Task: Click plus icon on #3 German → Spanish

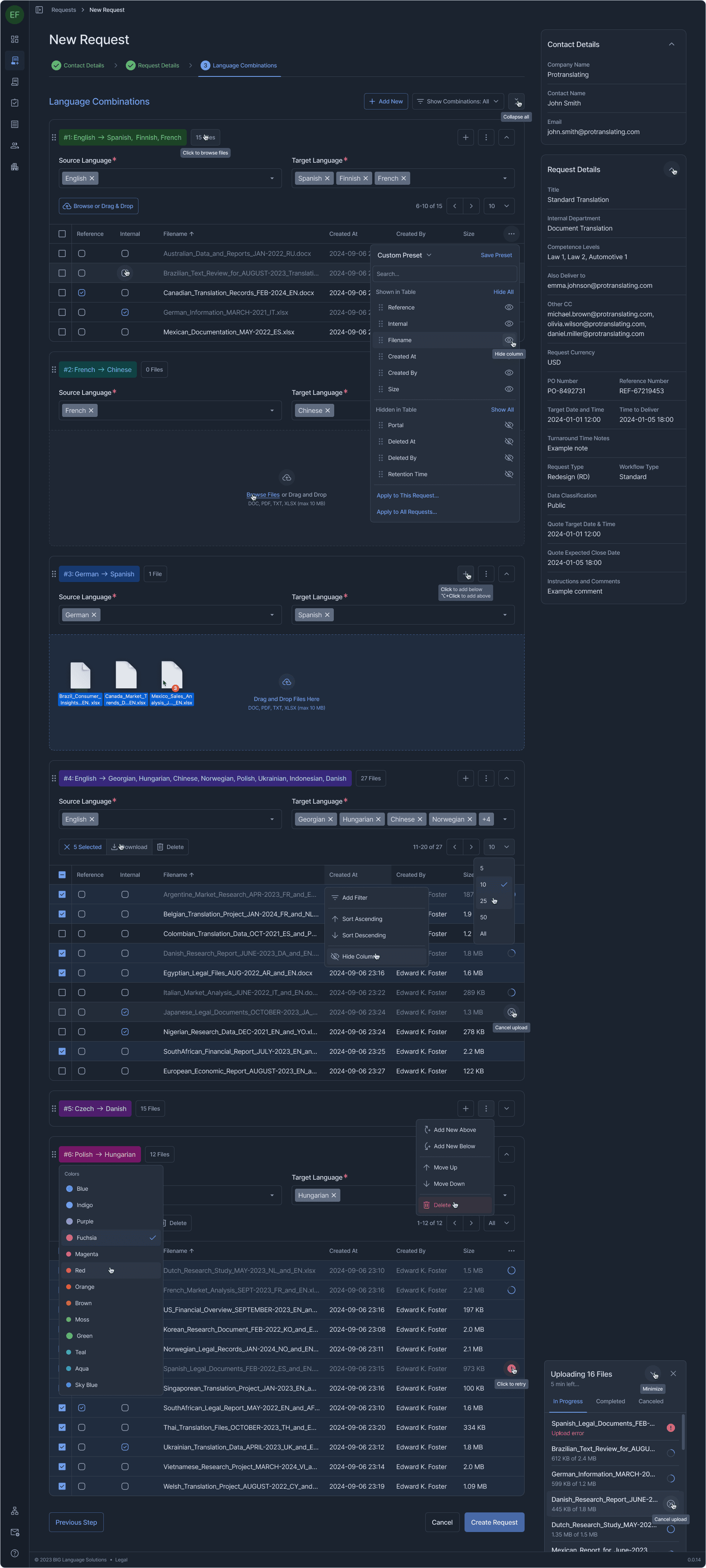Action: click(x=466, y=574)
